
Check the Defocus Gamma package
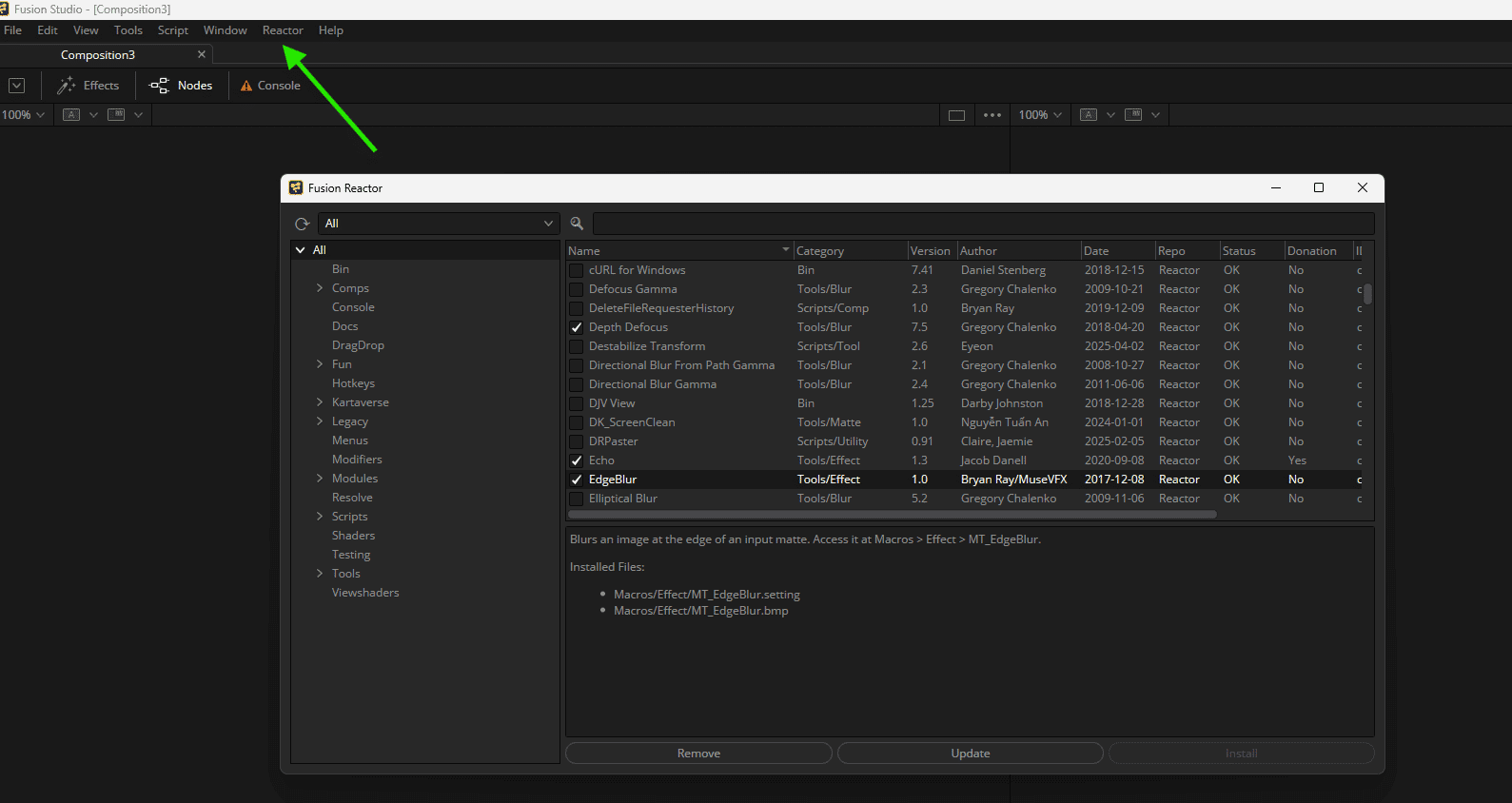click(576, 289)
